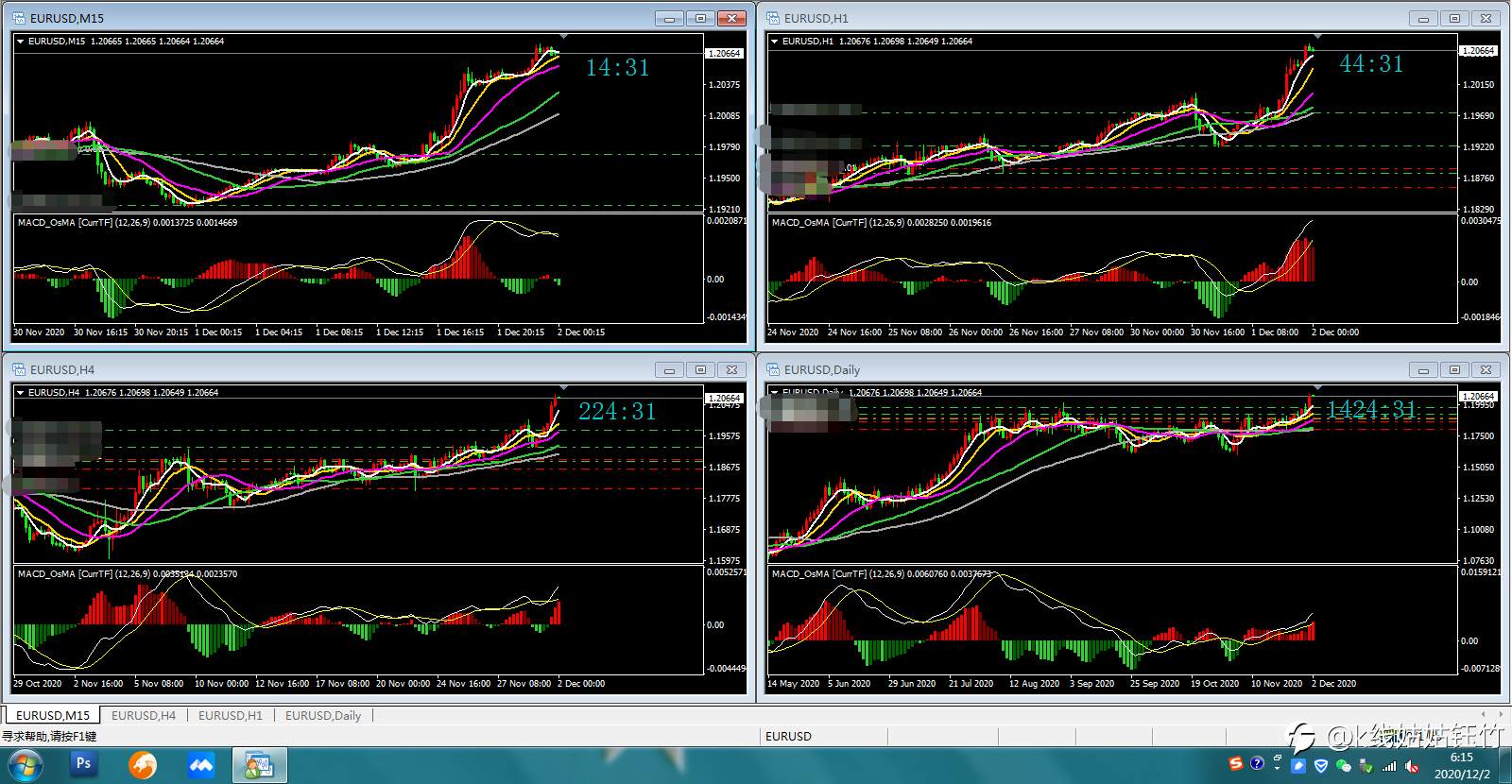The width and height of the screenshot is (1512, 784).
Task: Click the 1.20664 price label on H1 chart
Action: tap(1478, 51)
